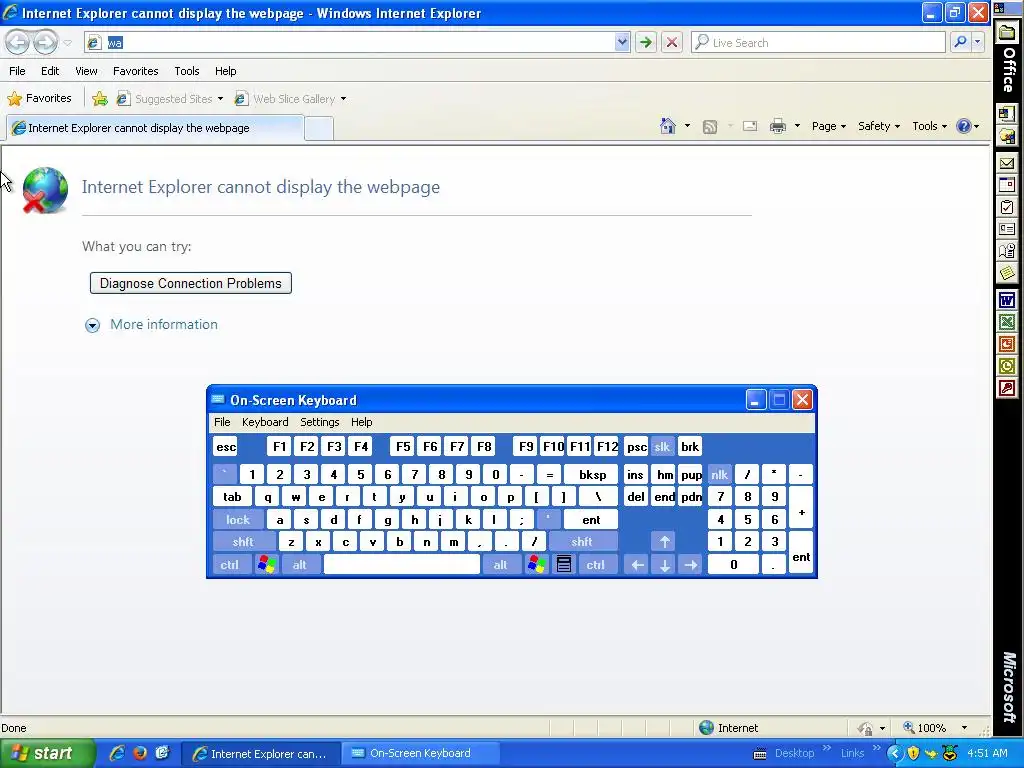Viewport: 1024px width, 768px height.
Task: Click the zoom level magnifier in status bar
Action: [x=908, y=728]
